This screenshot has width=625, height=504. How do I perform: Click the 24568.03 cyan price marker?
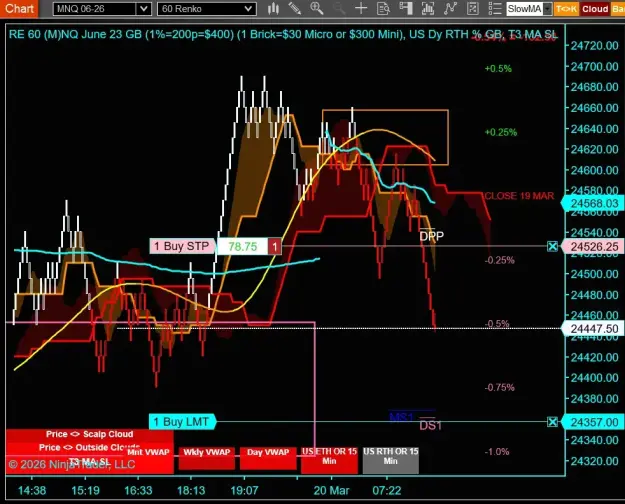pyautogui.click(x=592, y=203)
